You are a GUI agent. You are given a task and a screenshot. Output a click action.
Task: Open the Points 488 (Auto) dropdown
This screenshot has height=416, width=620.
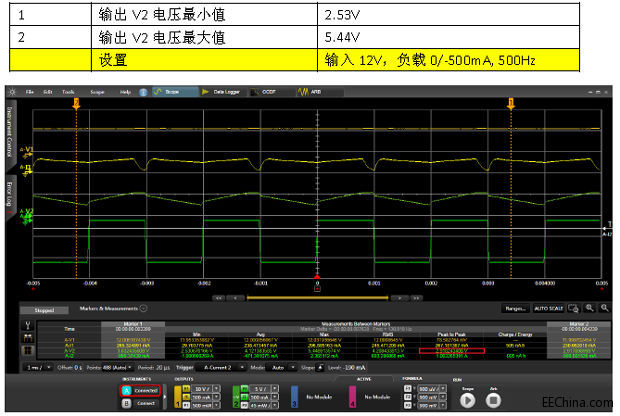click(117, 367)
